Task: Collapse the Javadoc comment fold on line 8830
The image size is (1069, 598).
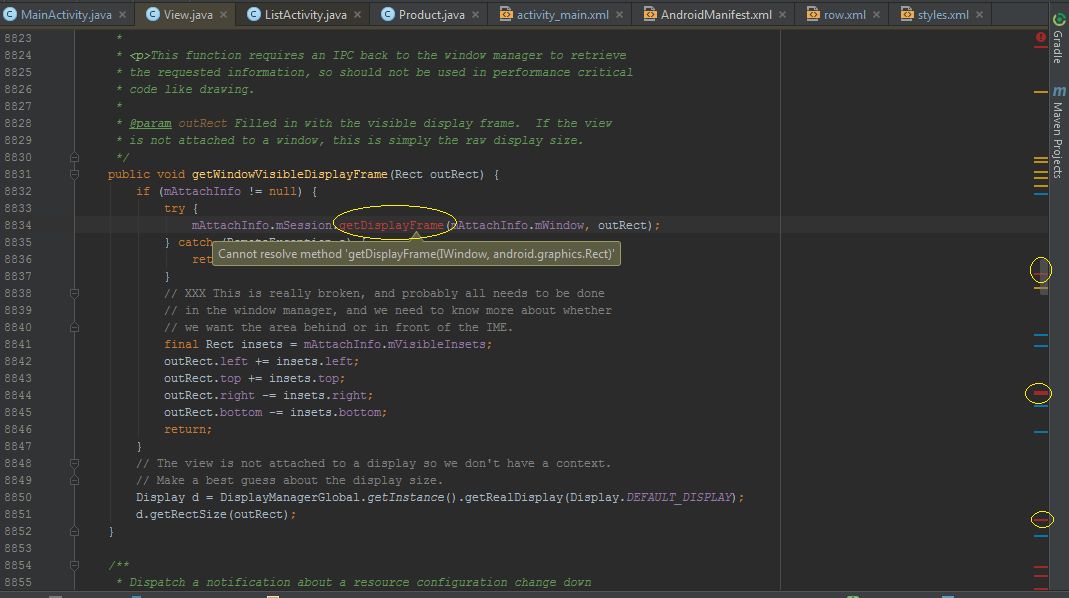Action: click(74, 158)
